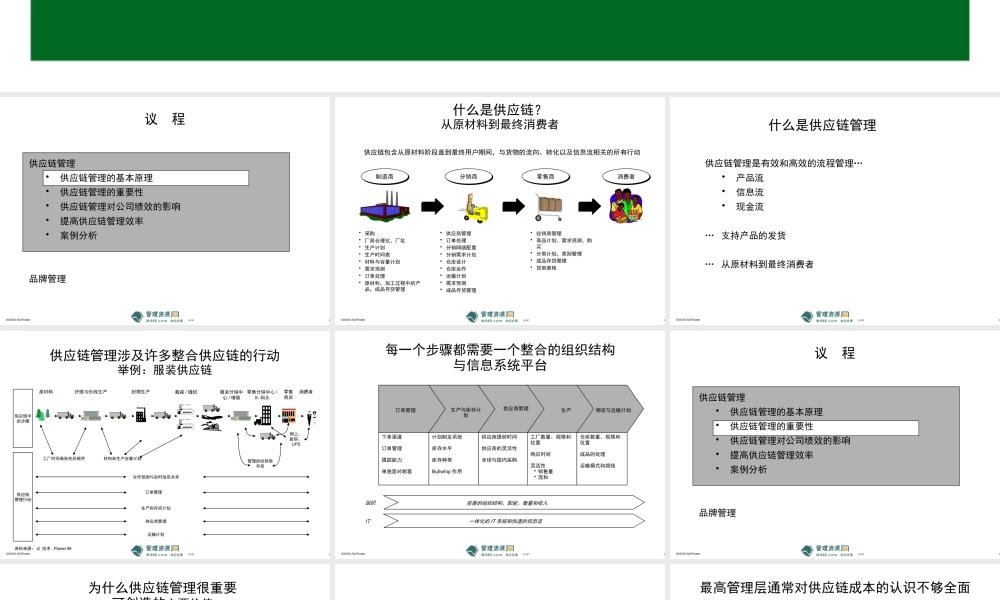Open the 什么是供应链？从原材料到最终消费者 slide
Screen dimensions: 1000x600
(499, 210)
